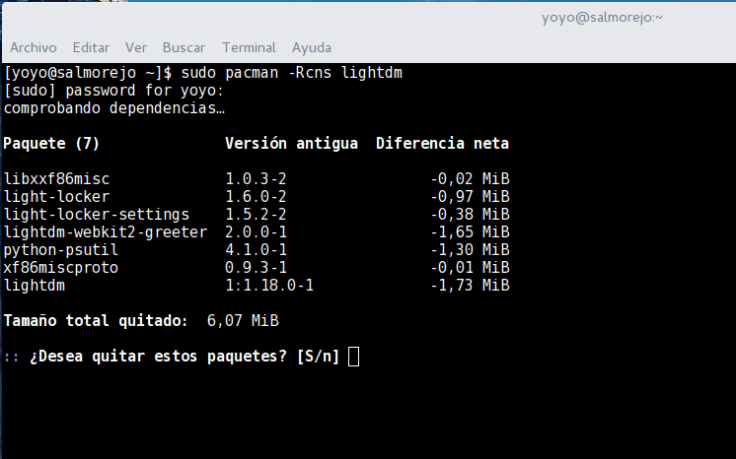Image resolution: width=736 pixels, height=459 pixels.
Task: Click the 'Paquete (7)' header
Action: click(x=51, y=144)
